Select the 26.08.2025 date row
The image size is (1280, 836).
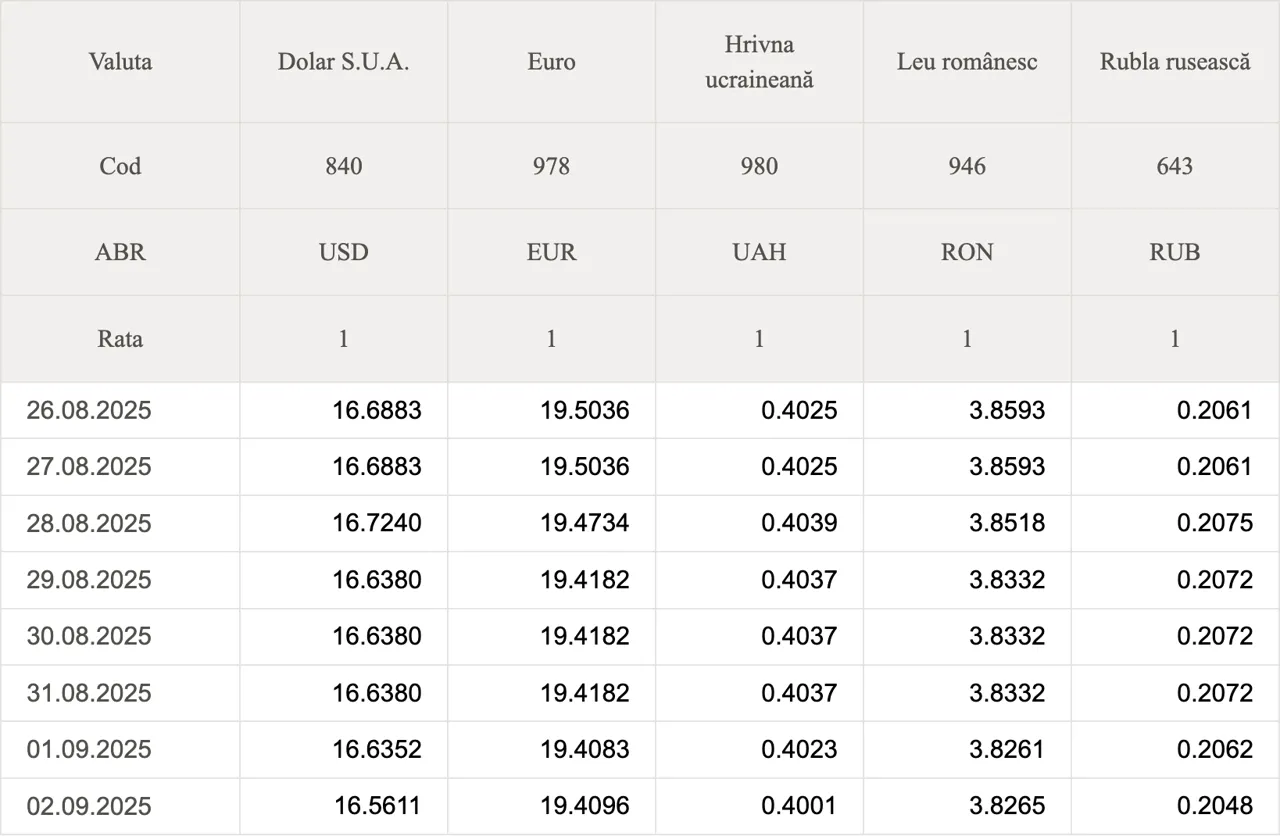point(640,410)
